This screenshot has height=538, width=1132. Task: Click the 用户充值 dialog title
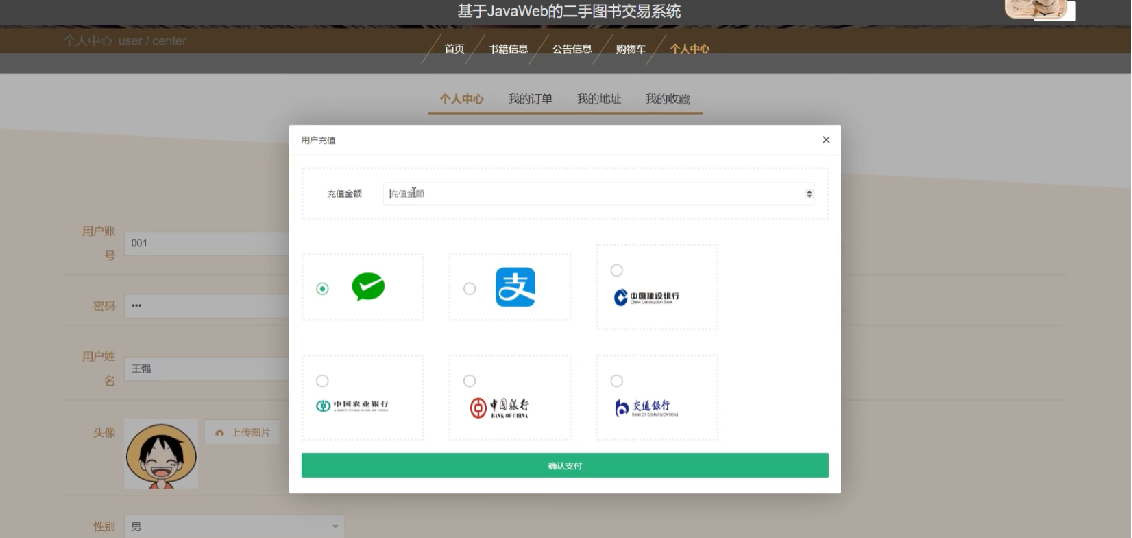(318, 140)
